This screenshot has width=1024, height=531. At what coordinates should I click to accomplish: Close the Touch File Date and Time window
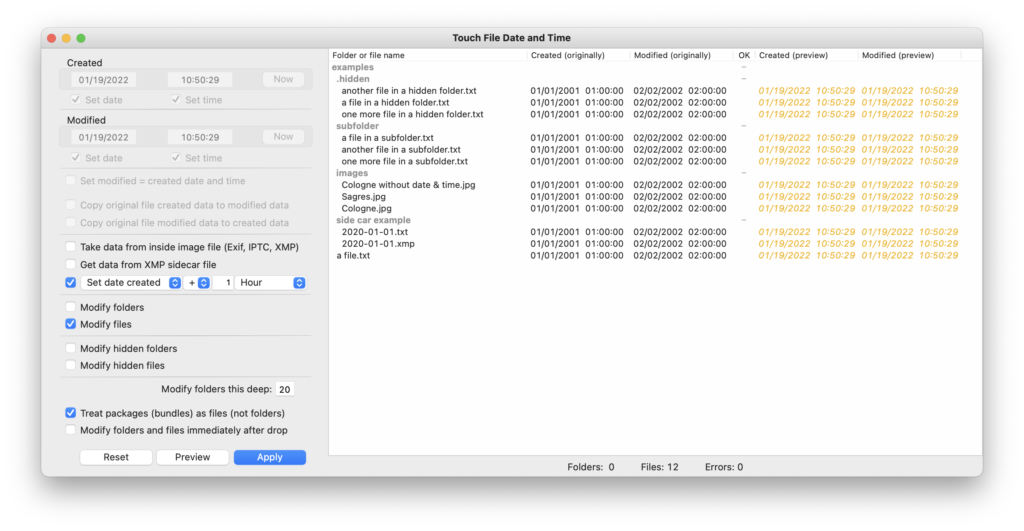click(x=52, y=38)
